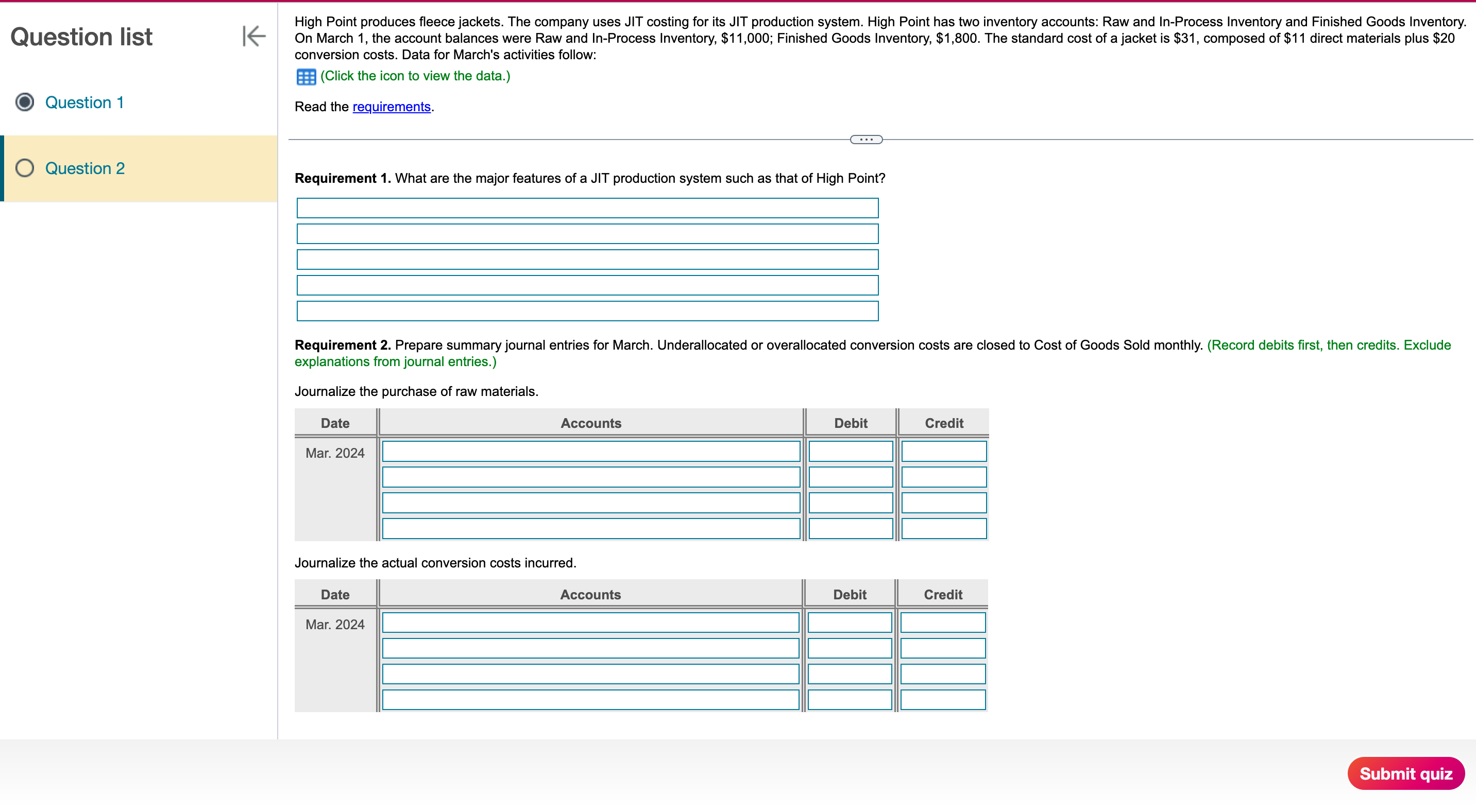1476x812 pixels.
Task: Collapse the Question list sidebar
Action: [x=252, y=36]
